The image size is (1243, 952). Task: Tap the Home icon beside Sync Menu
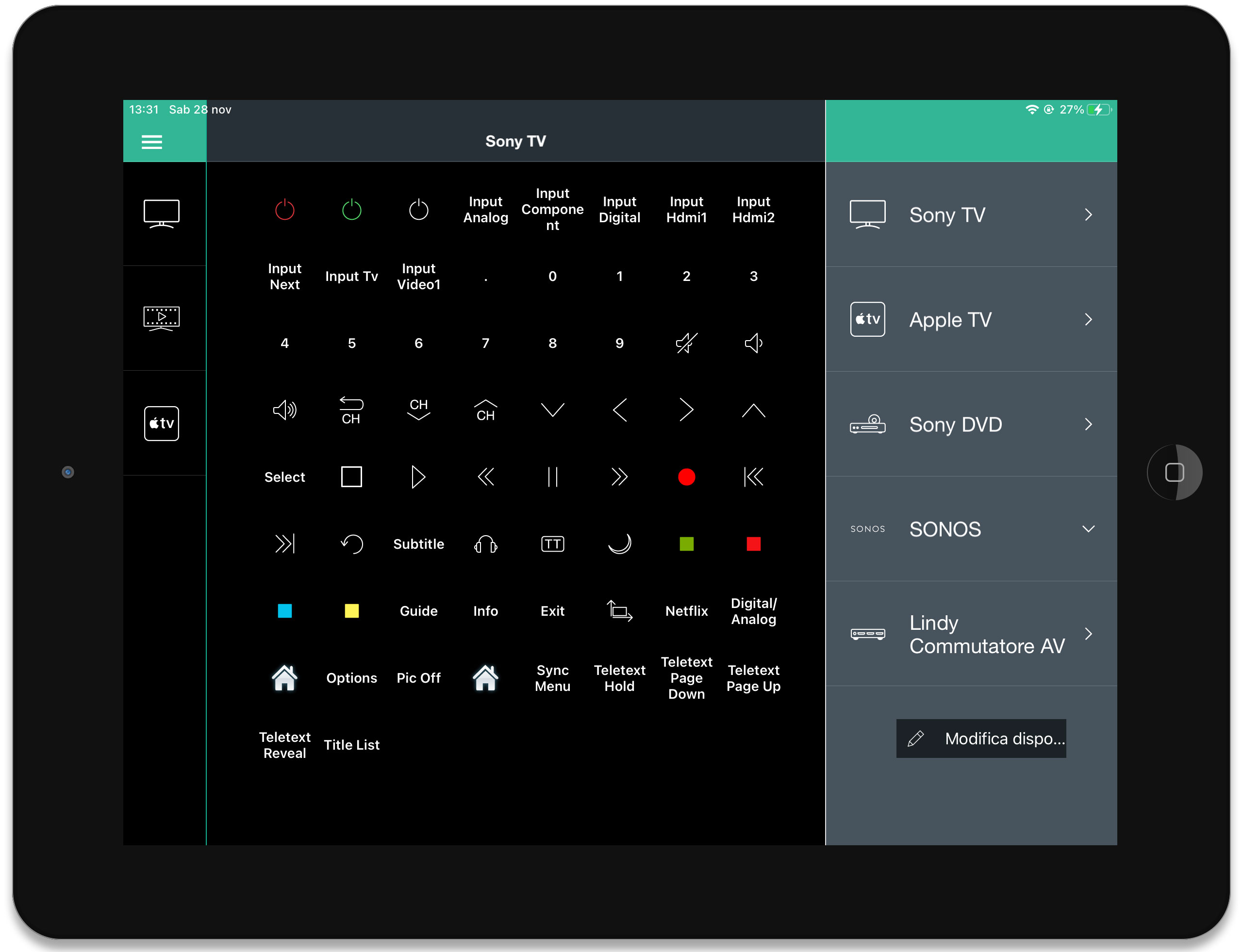point(485,678)
